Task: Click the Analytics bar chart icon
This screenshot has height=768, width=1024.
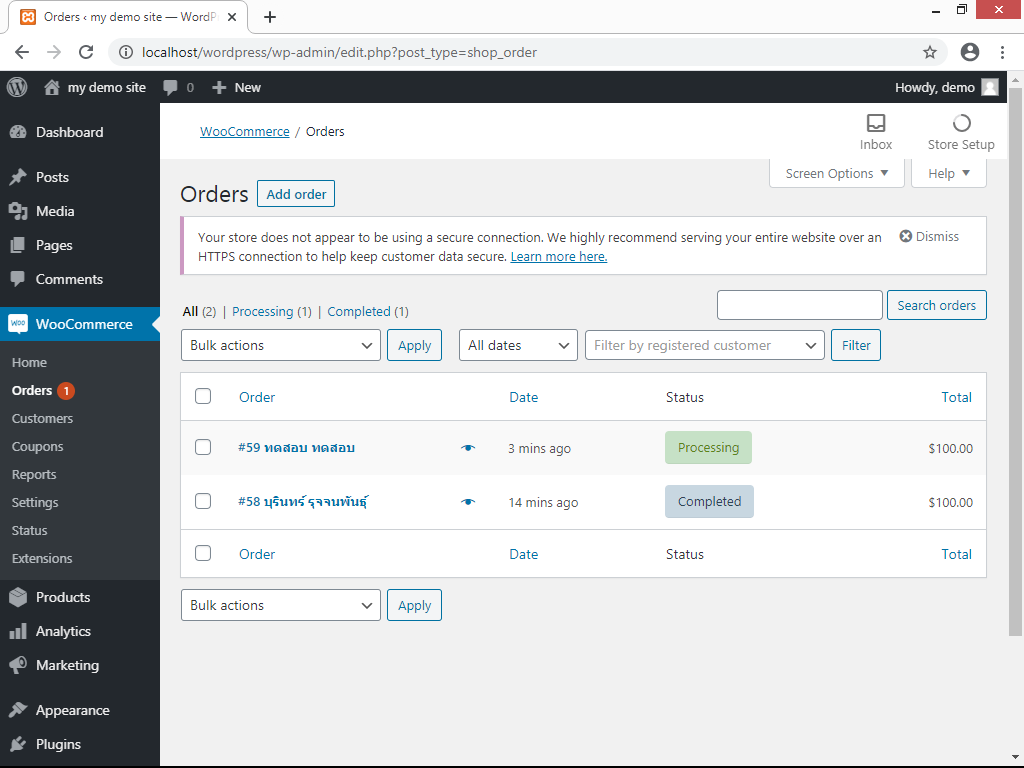Action: 18,631
